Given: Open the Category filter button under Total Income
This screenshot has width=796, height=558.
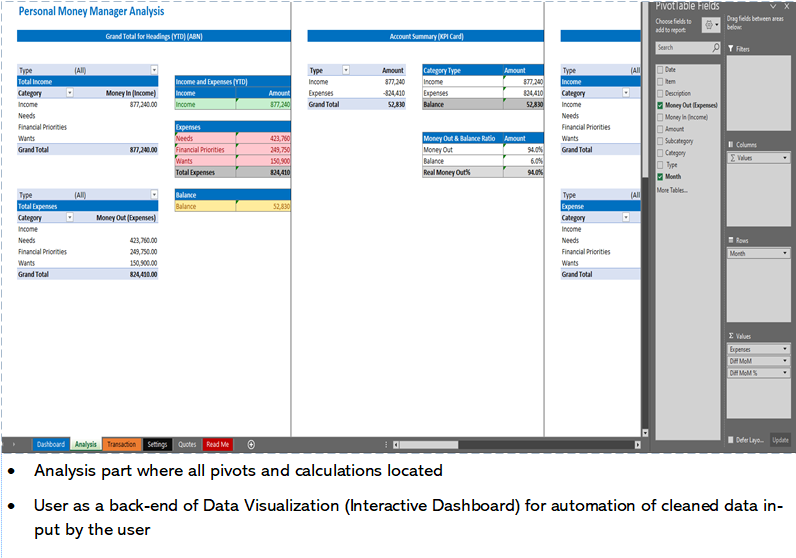Looking at the screenshot, I should [70, 92].
